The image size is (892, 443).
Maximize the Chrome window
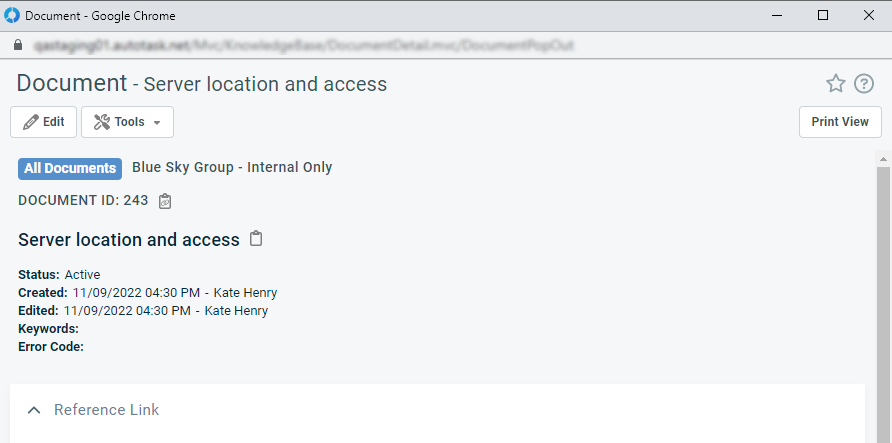(x=823, y=15)
